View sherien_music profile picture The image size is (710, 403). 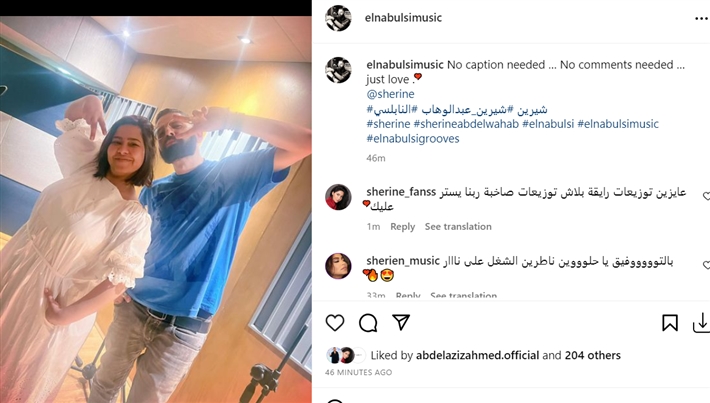pyautogui.click(x=338, y=266)
